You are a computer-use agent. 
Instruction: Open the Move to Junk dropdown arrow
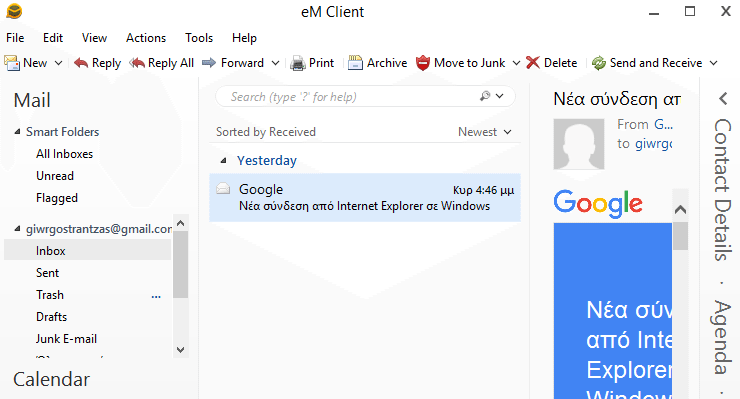point(516,63)
